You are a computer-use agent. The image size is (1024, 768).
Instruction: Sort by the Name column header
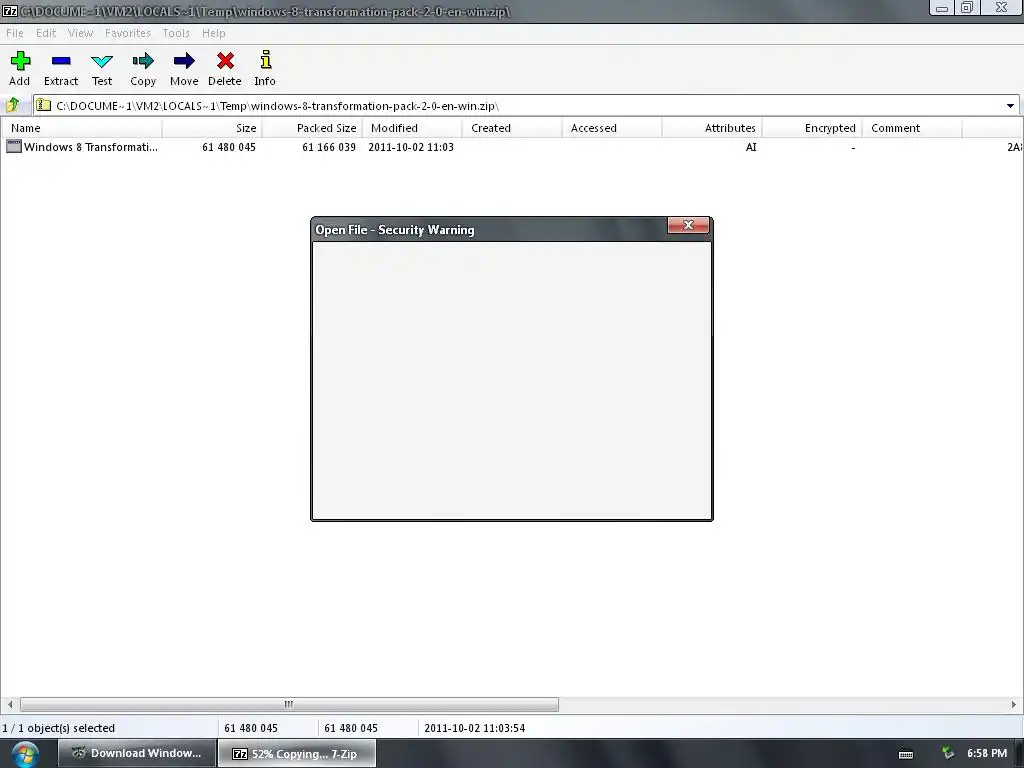coord(81,128)
